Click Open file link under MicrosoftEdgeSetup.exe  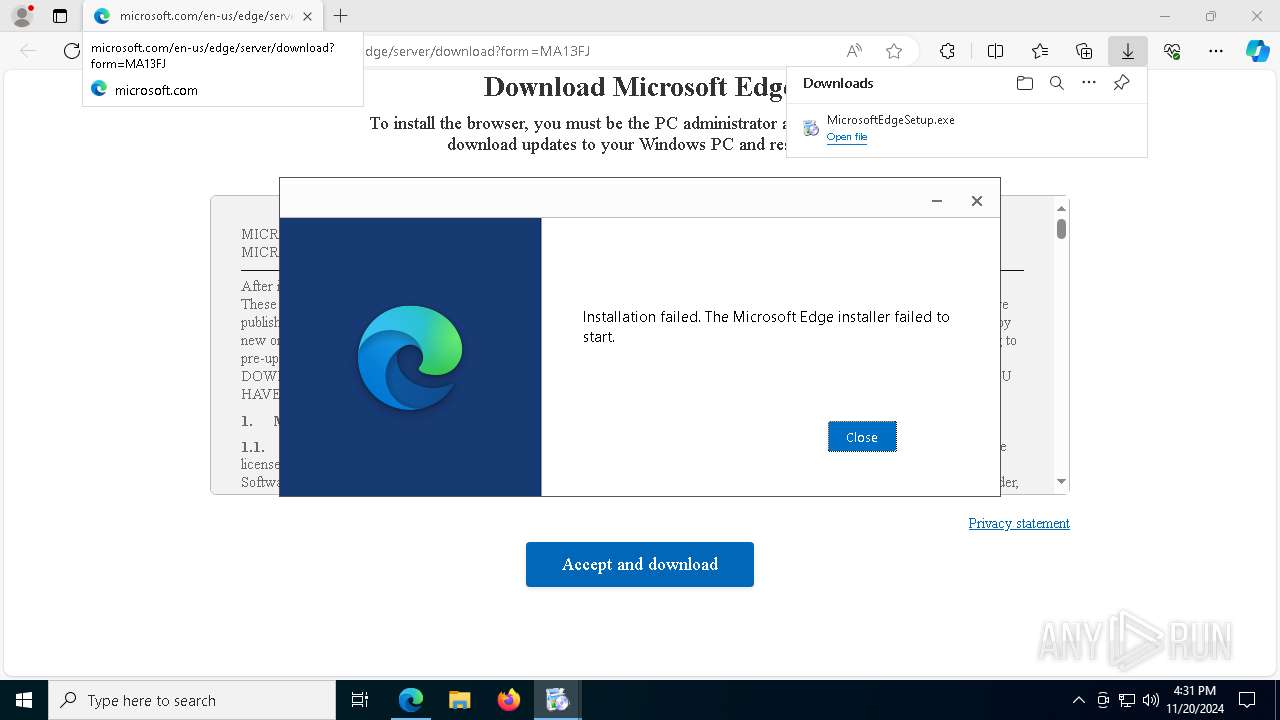847,137
